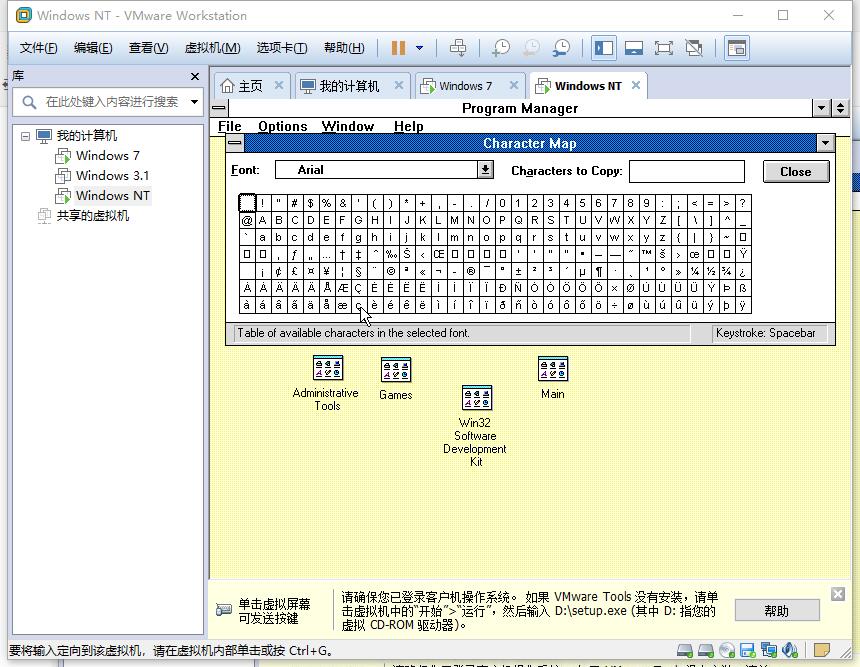Select the £ pound sign cell
The width and height of the screenshot is (860, 667).
pos(295,271)
